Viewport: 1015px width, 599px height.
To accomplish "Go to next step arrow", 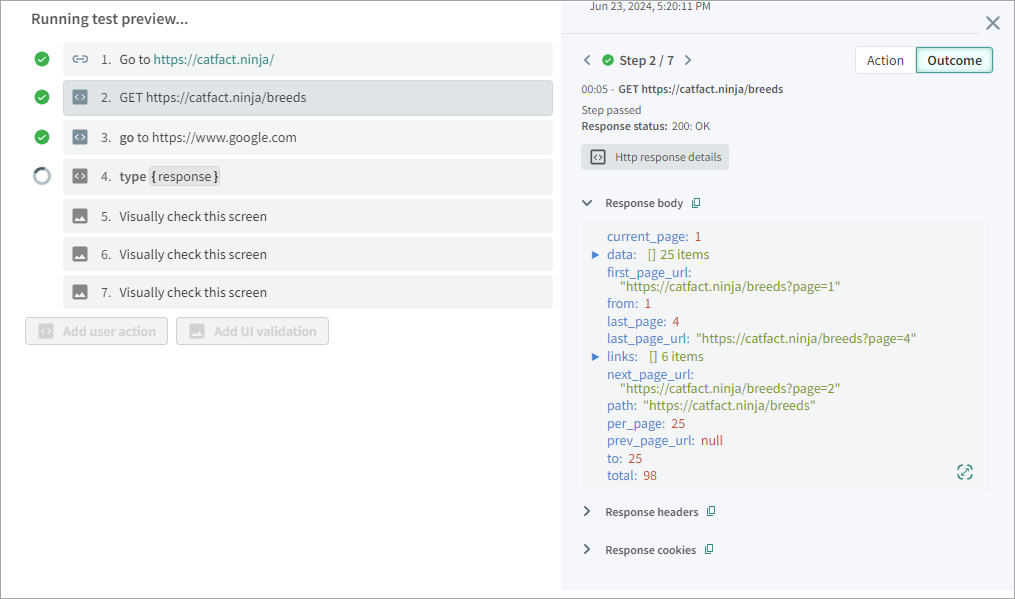I will 688,61.
